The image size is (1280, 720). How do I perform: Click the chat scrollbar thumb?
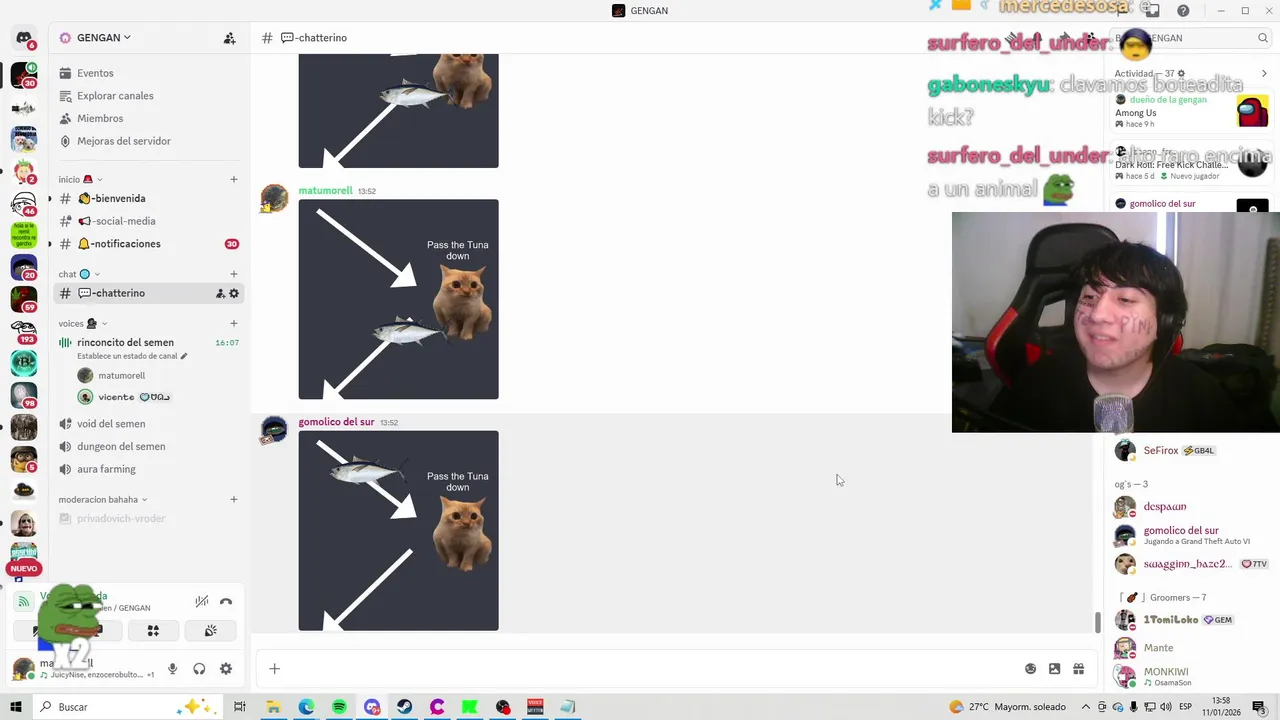pyautogui.click(x=1097, y=622)
